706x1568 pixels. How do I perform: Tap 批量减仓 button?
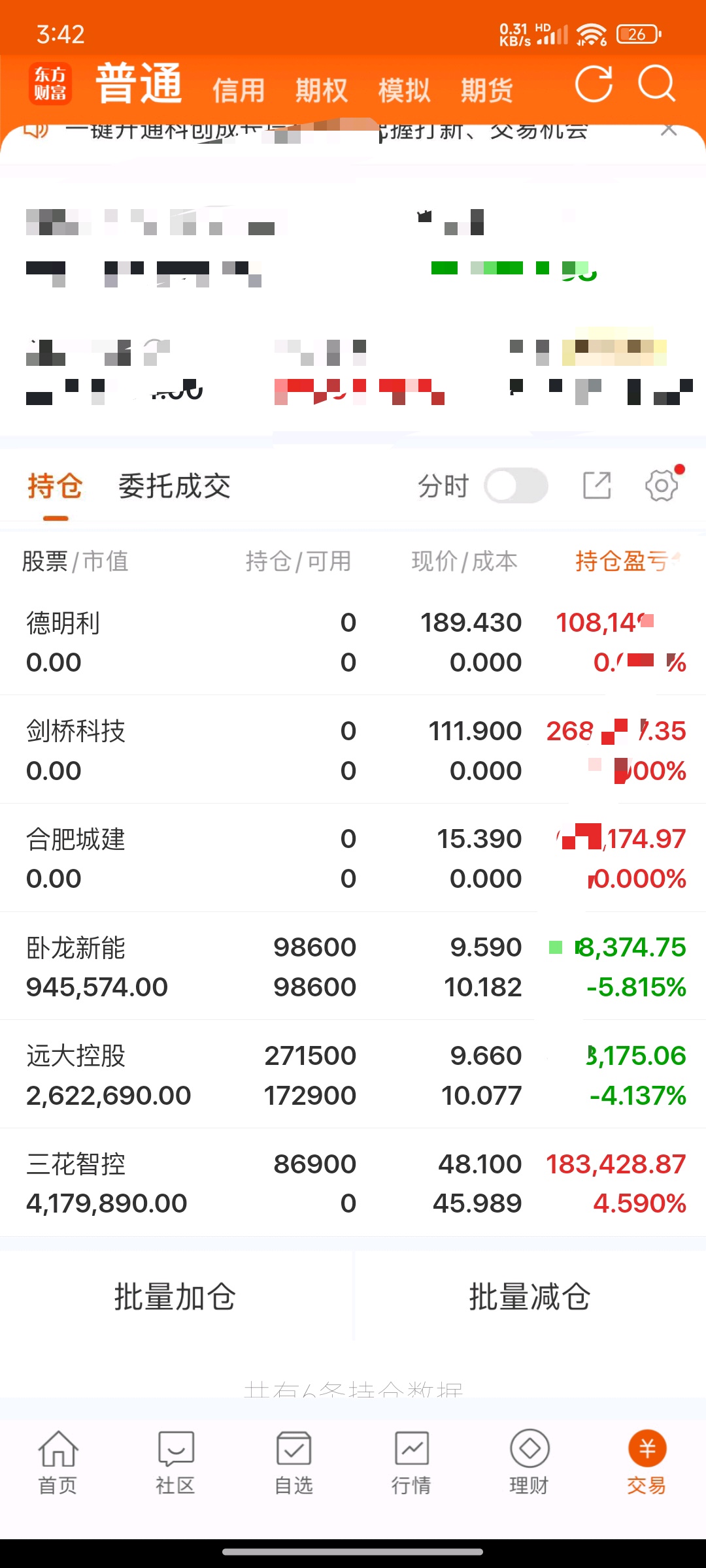pyautogui.click(x=530, y=1297)
